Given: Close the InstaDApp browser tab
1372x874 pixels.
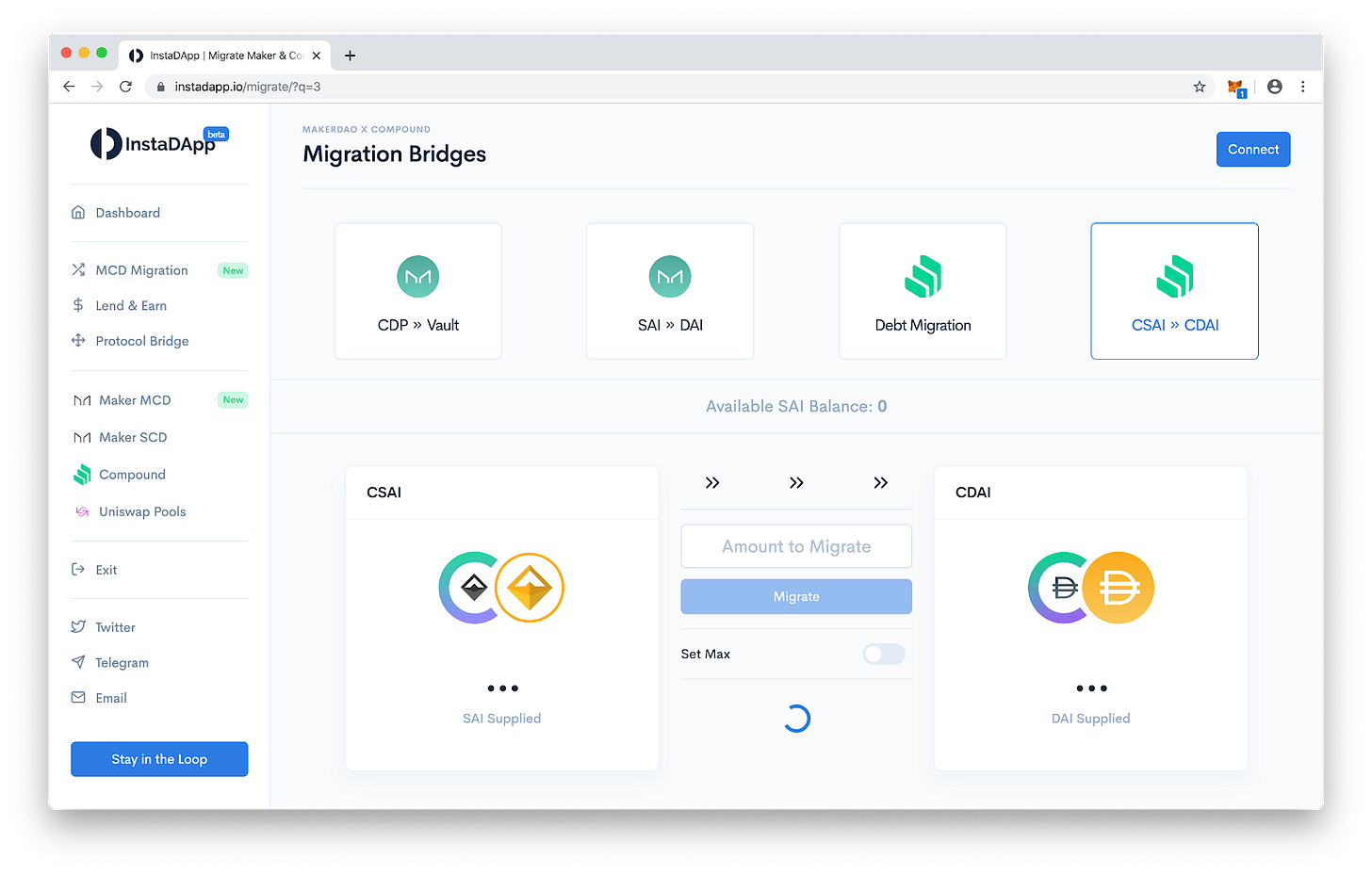Looking at the screenshot, I should click(x=317, y=56).
